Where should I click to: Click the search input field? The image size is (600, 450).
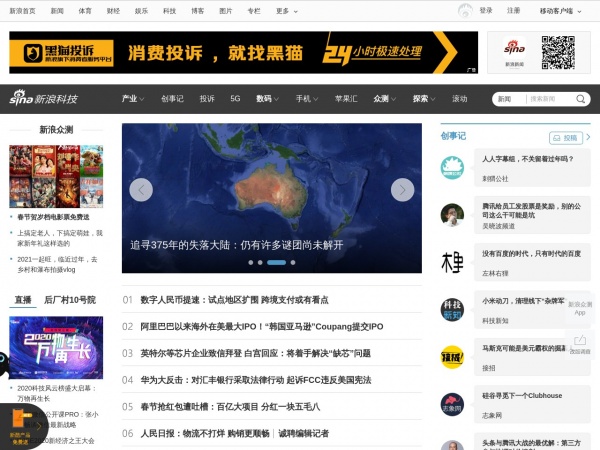[x=550, y=99]
